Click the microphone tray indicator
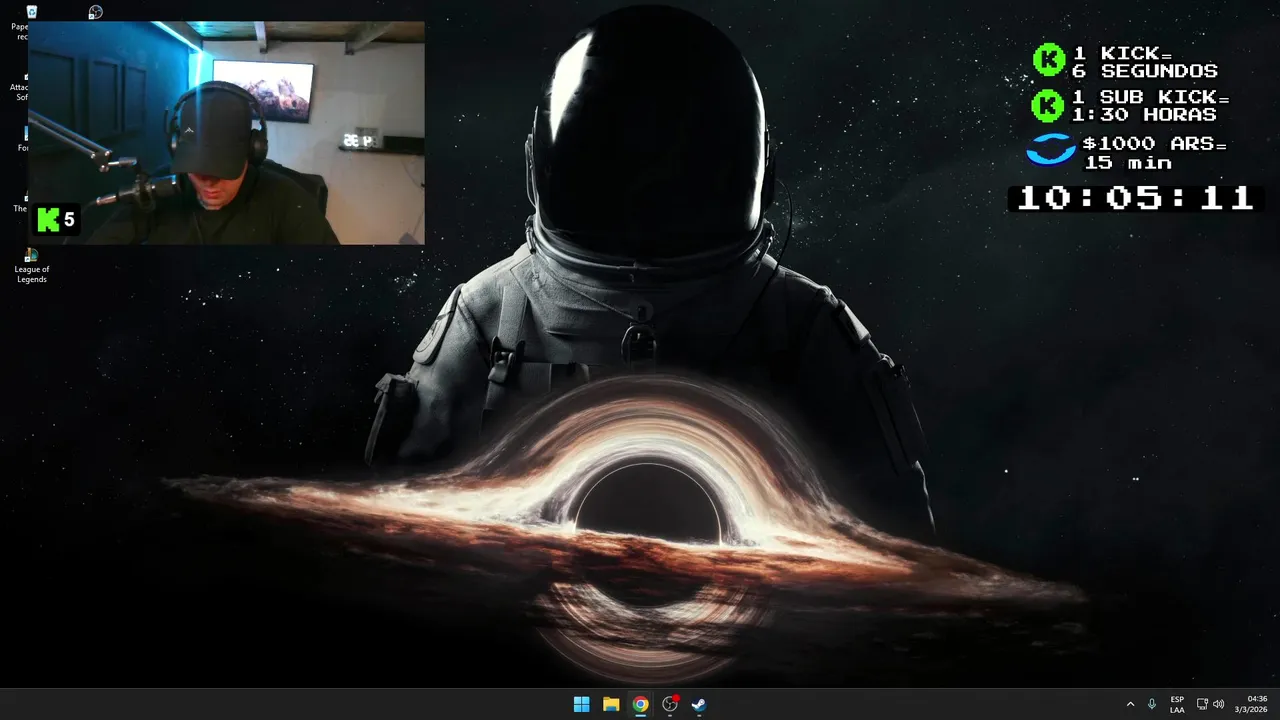Screen dimensions: 1280x720 tap(1152, 704)
